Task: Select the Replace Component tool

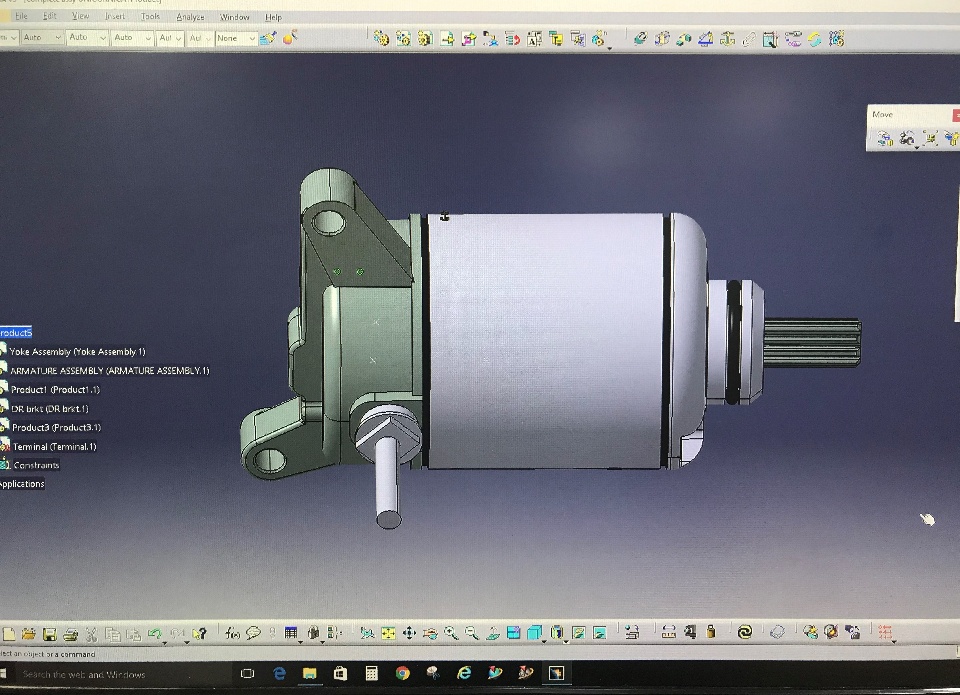Action: pos(490,39)
